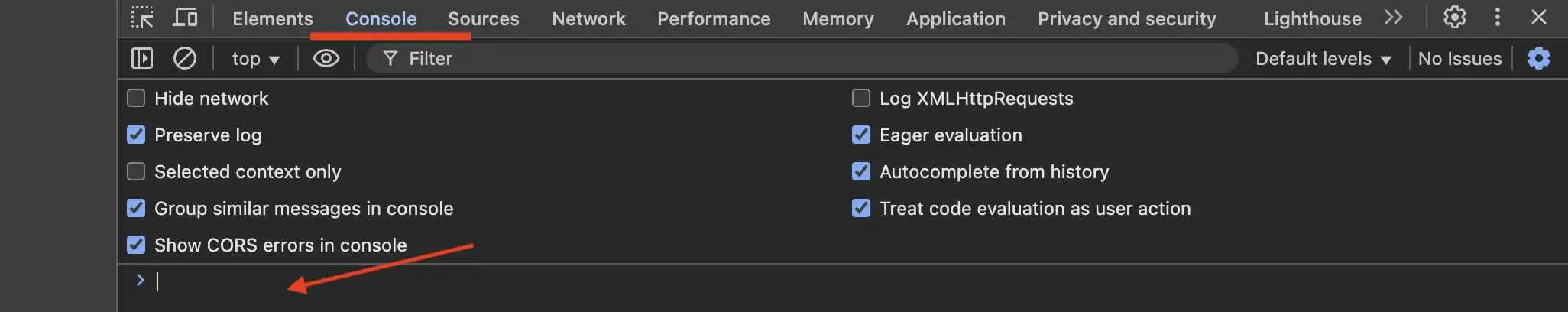1568x312 pixels.
Task: Clear console with the circle-slash icon
Action: click(x=184, y=58)
